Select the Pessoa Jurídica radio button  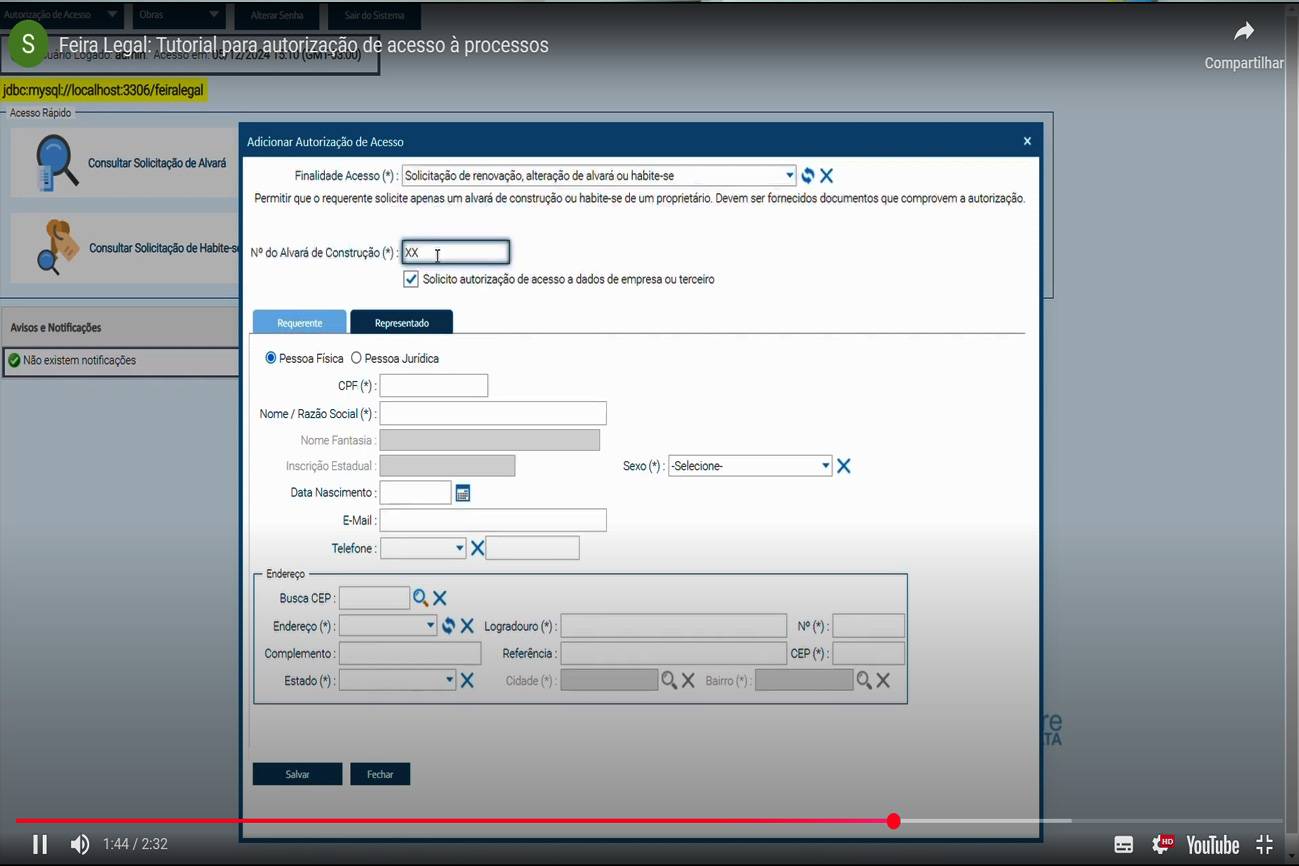coord(356,358)
